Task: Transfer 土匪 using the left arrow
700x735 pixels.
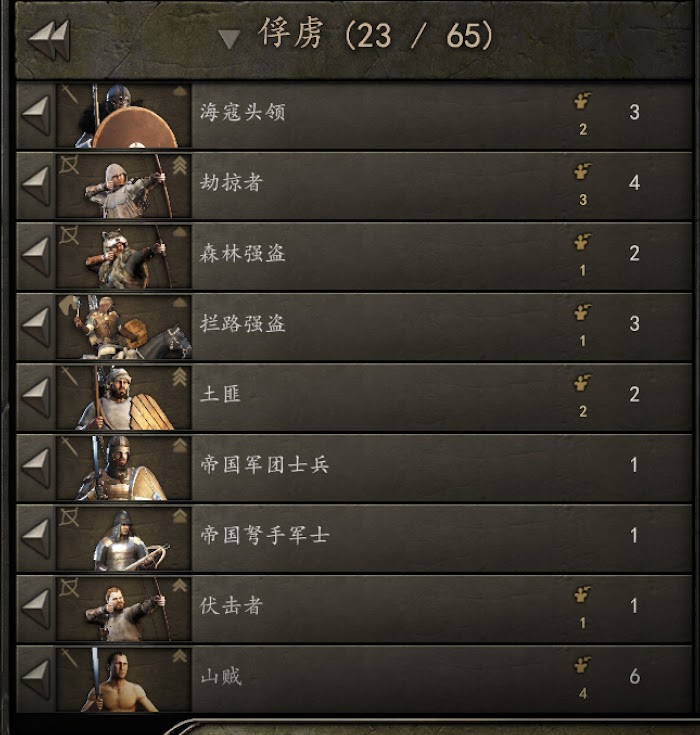Action: click(x=36, y=398)
